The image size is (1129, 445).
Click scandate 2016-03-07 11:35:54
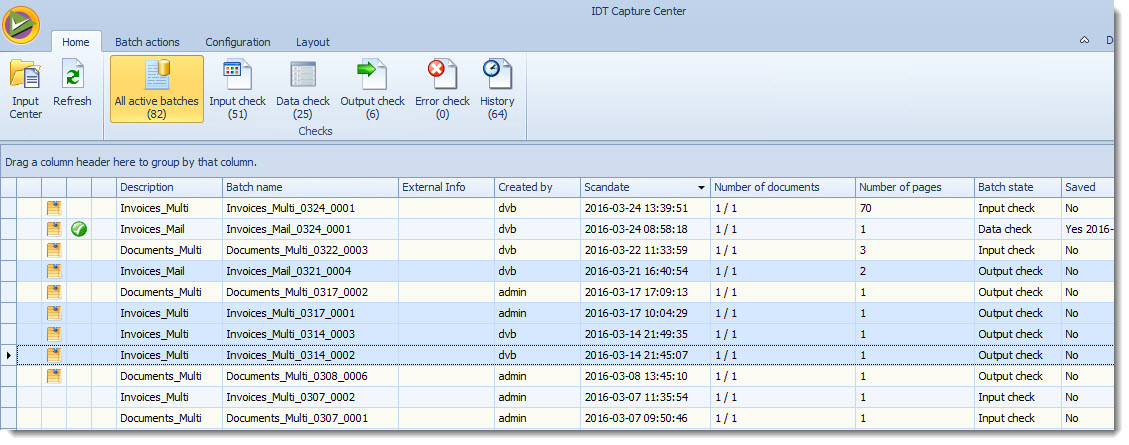point(636,397)
